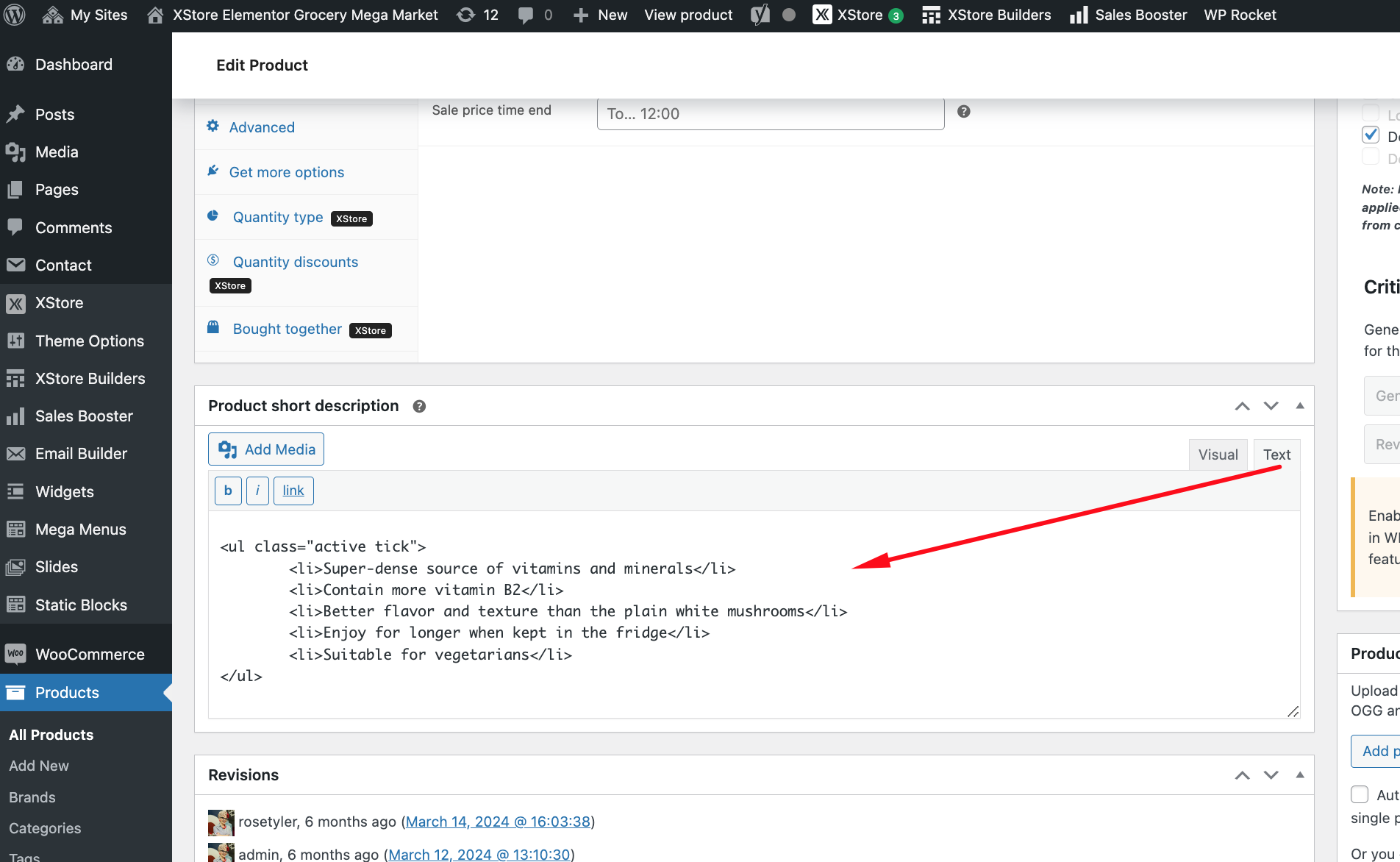Open XStore Builders in admin bar

[987, 15]
